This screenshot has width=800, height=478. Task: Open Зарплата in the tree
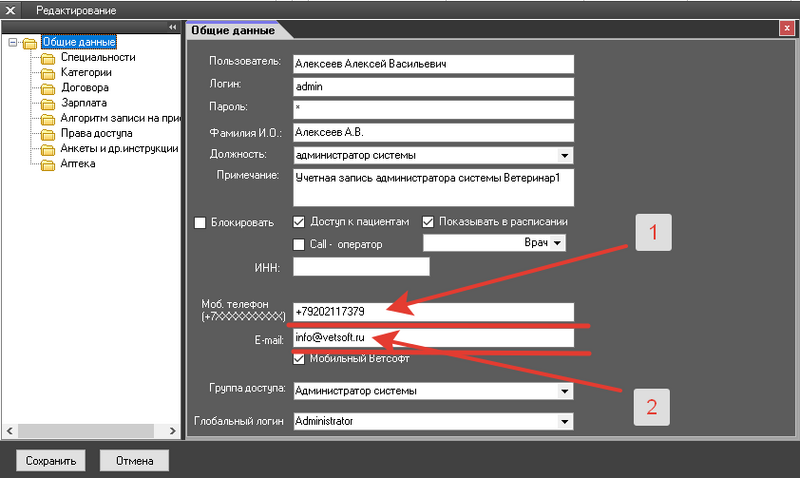(84, 103)
